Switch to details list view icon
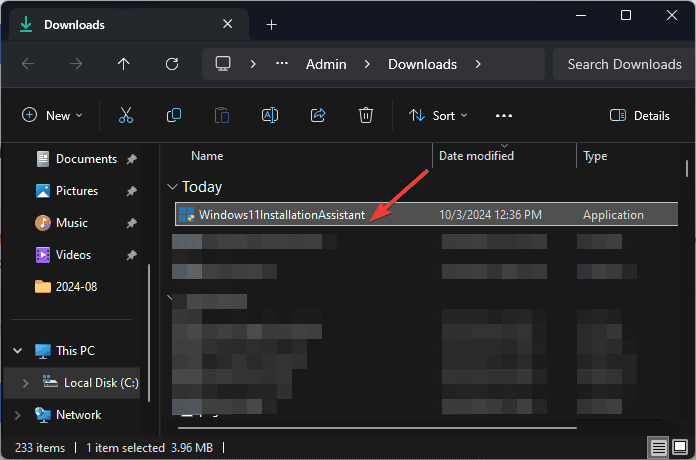This screenshot has width=696, height=460. 659,447
